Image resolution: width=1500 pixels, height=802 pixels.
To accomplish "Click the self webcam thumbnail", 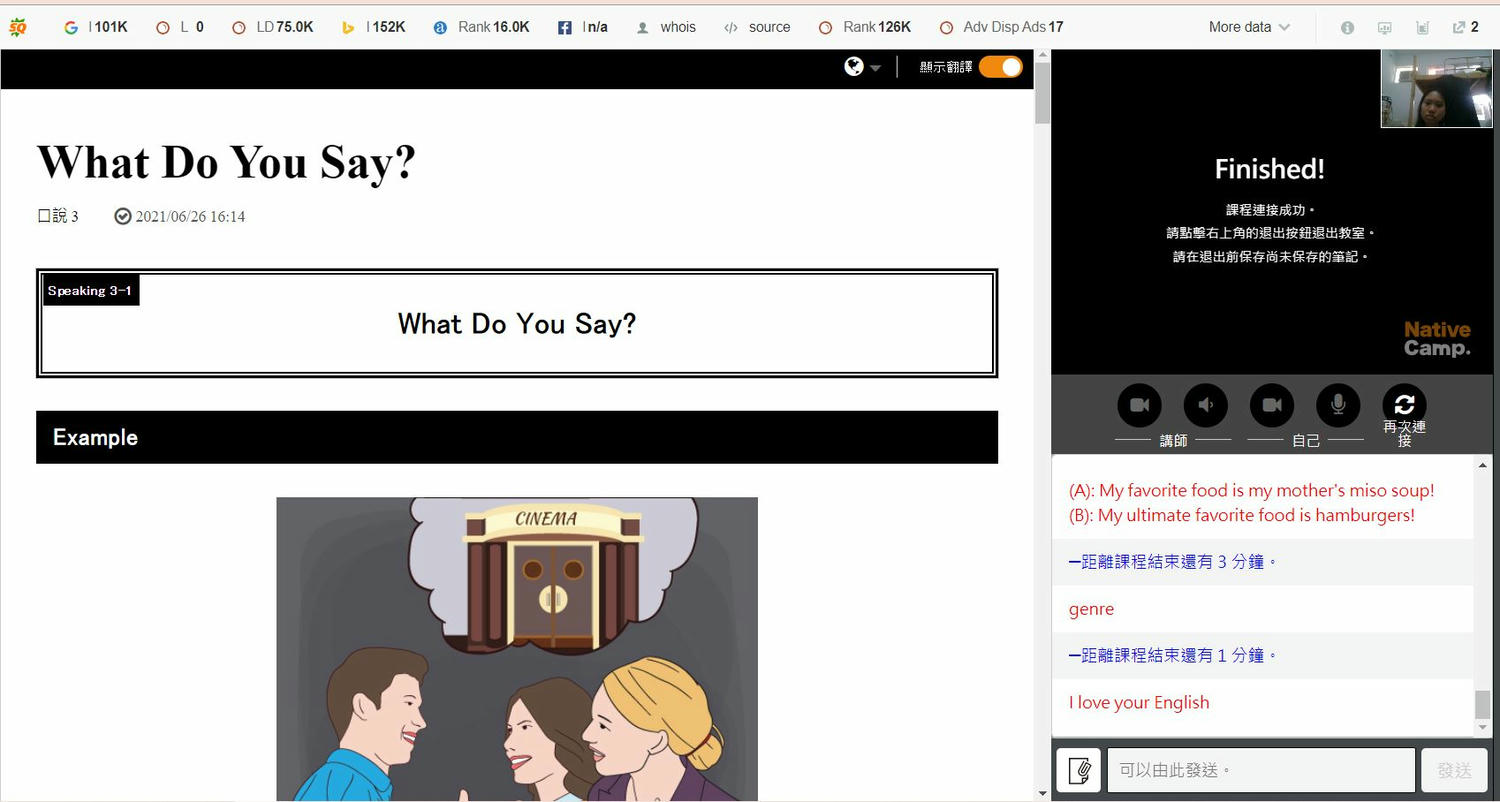I will [1436, 89].
